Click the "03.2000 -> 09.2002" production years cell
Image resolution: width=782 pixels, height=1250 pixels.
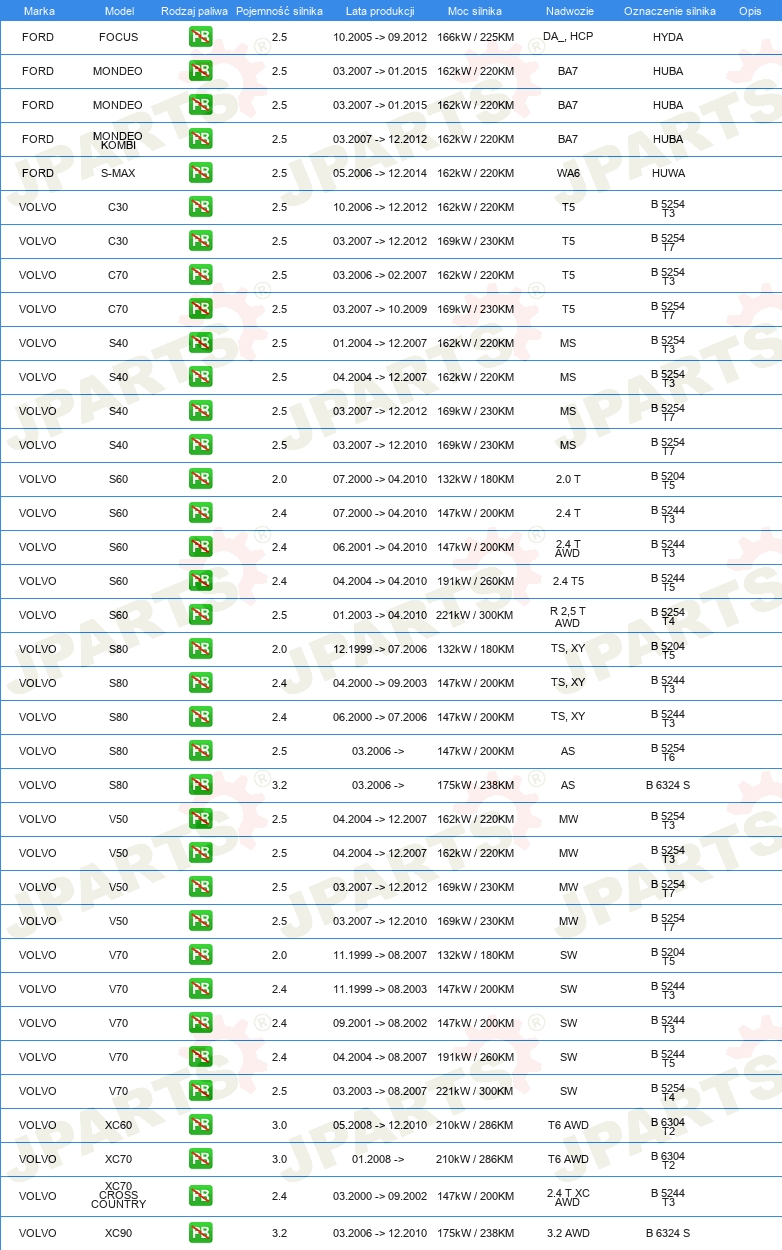coord(380,1195)
